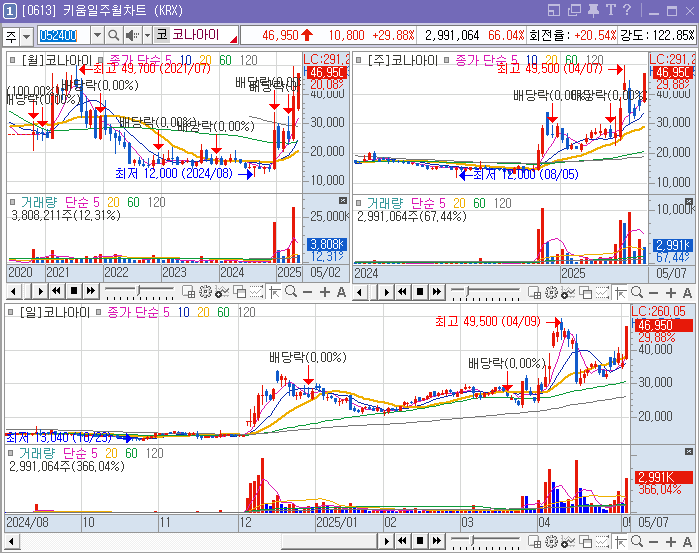Screen dimensions: 699x553
Task: Click the detach window icon in title bar
Action: [554, 10]
